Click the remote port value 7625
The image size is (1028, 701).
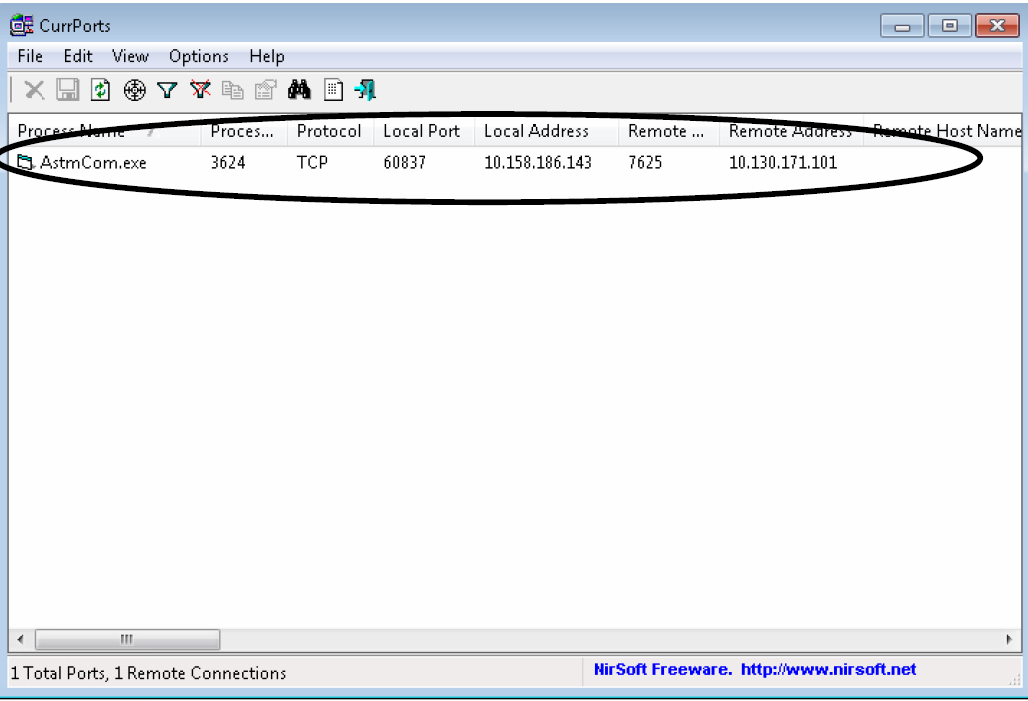(645, 163)
